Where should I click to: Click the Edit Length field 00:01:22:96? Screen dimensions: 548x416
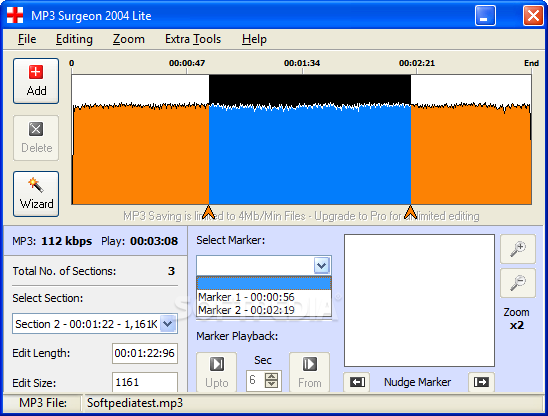tap(145, 353)
